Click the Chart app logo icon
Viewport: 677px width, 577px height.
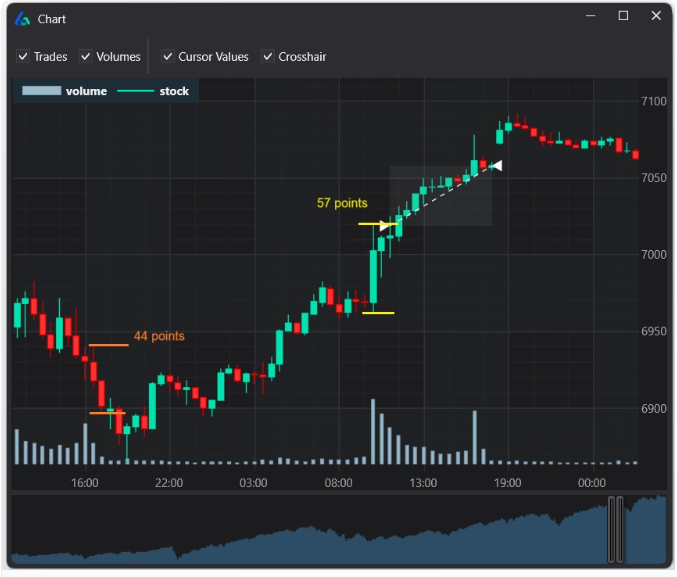click(22, 19)
